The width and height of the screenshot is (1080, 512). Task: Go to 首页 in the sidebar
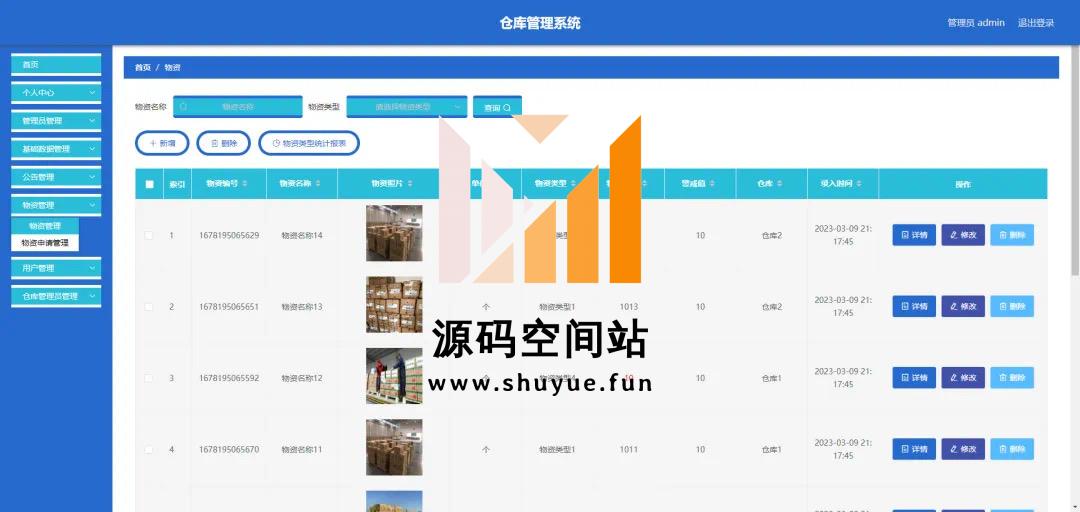point(56,65)
